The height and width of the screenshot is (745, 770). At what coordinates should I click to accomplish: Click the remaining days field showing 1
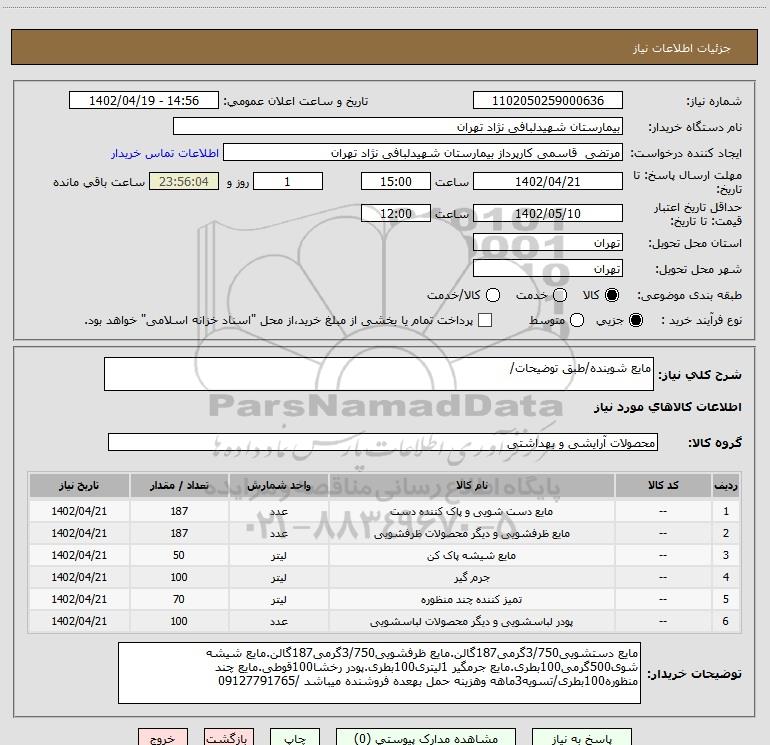(288, 181)
